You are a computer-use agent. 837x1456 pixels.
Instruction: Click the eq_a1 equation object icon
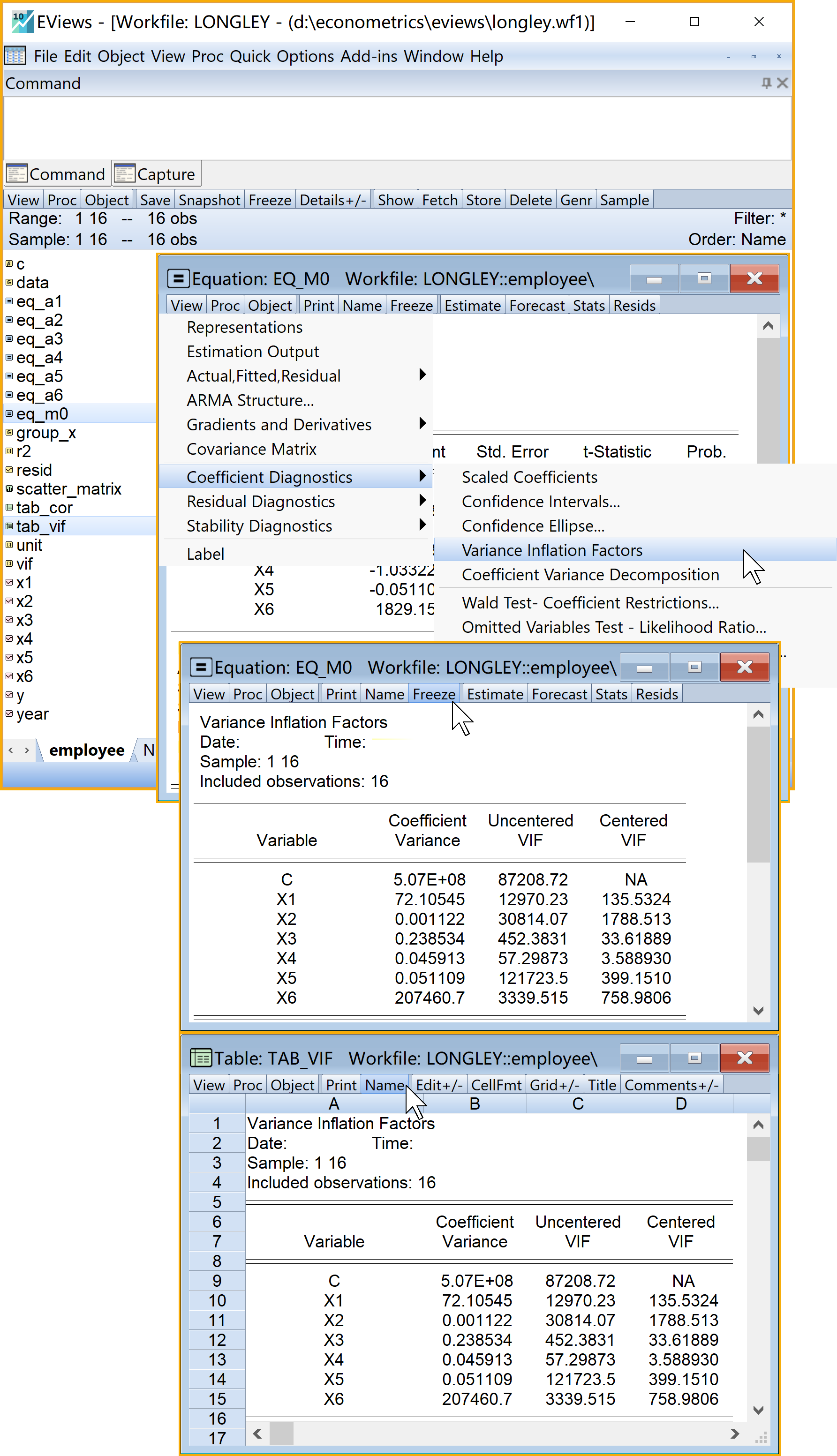coord(9,301)
